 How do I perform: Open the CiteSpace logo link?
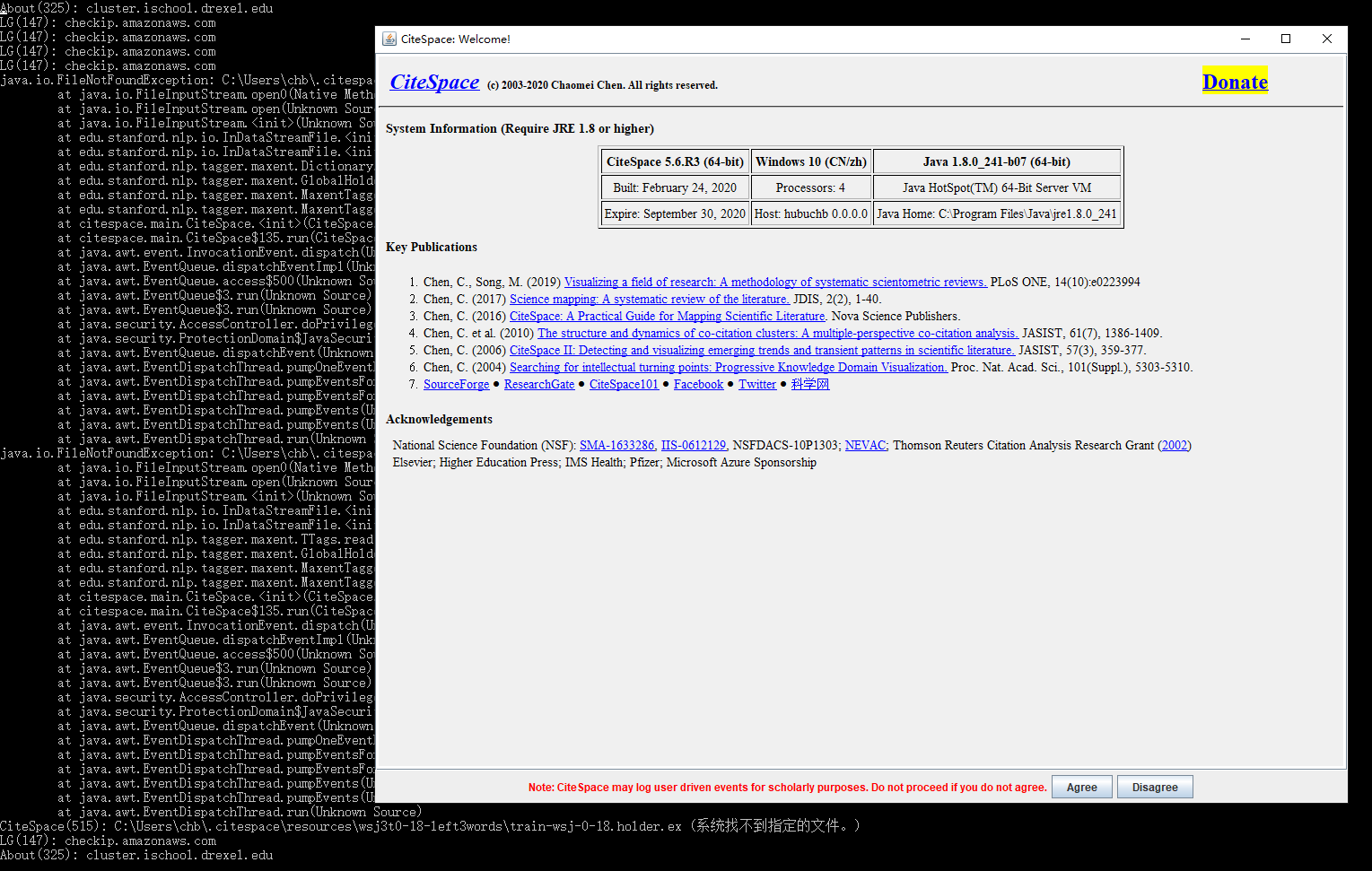434,83
